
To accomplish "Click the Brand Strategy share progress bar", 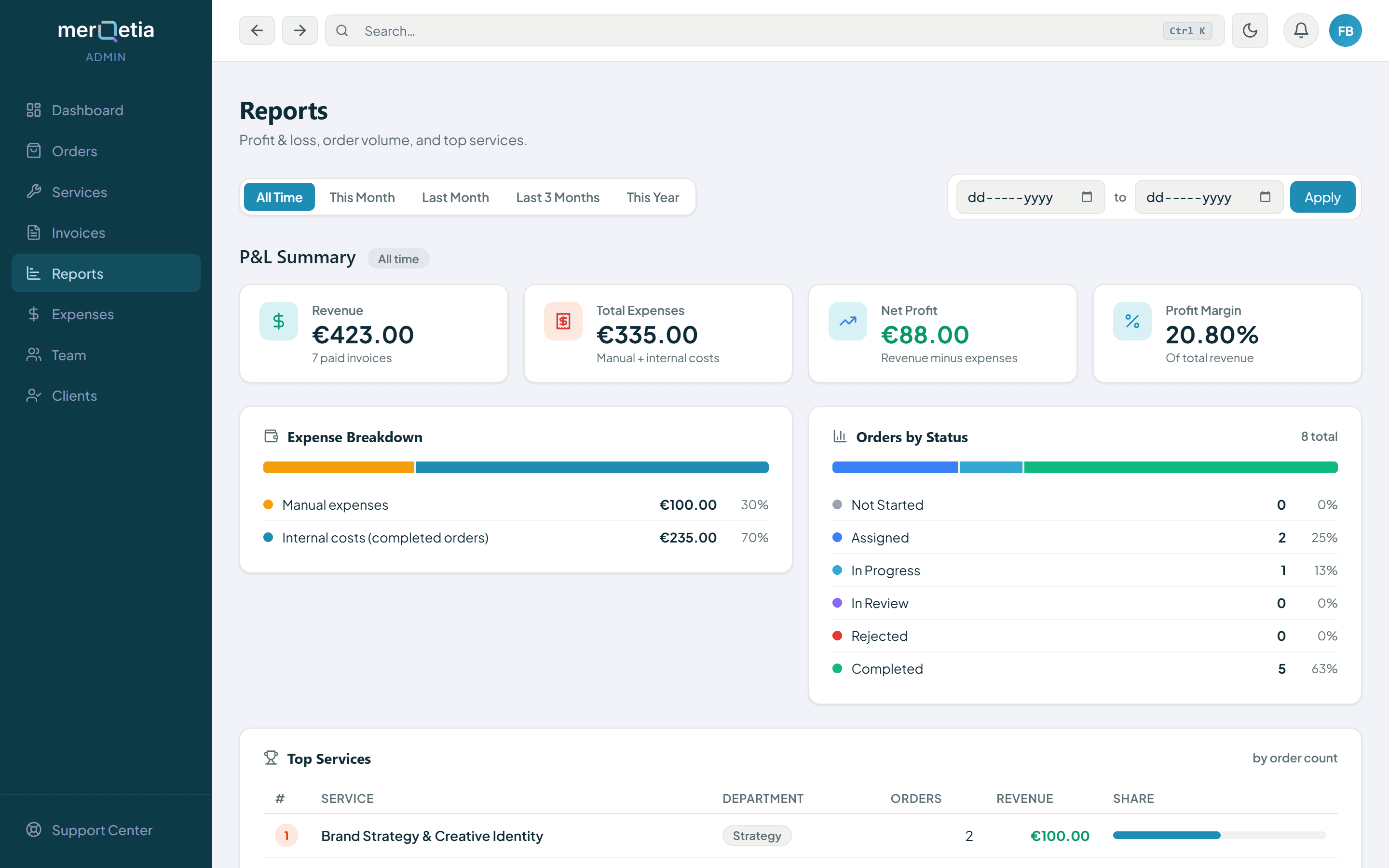I will (x=1219, y=835).
